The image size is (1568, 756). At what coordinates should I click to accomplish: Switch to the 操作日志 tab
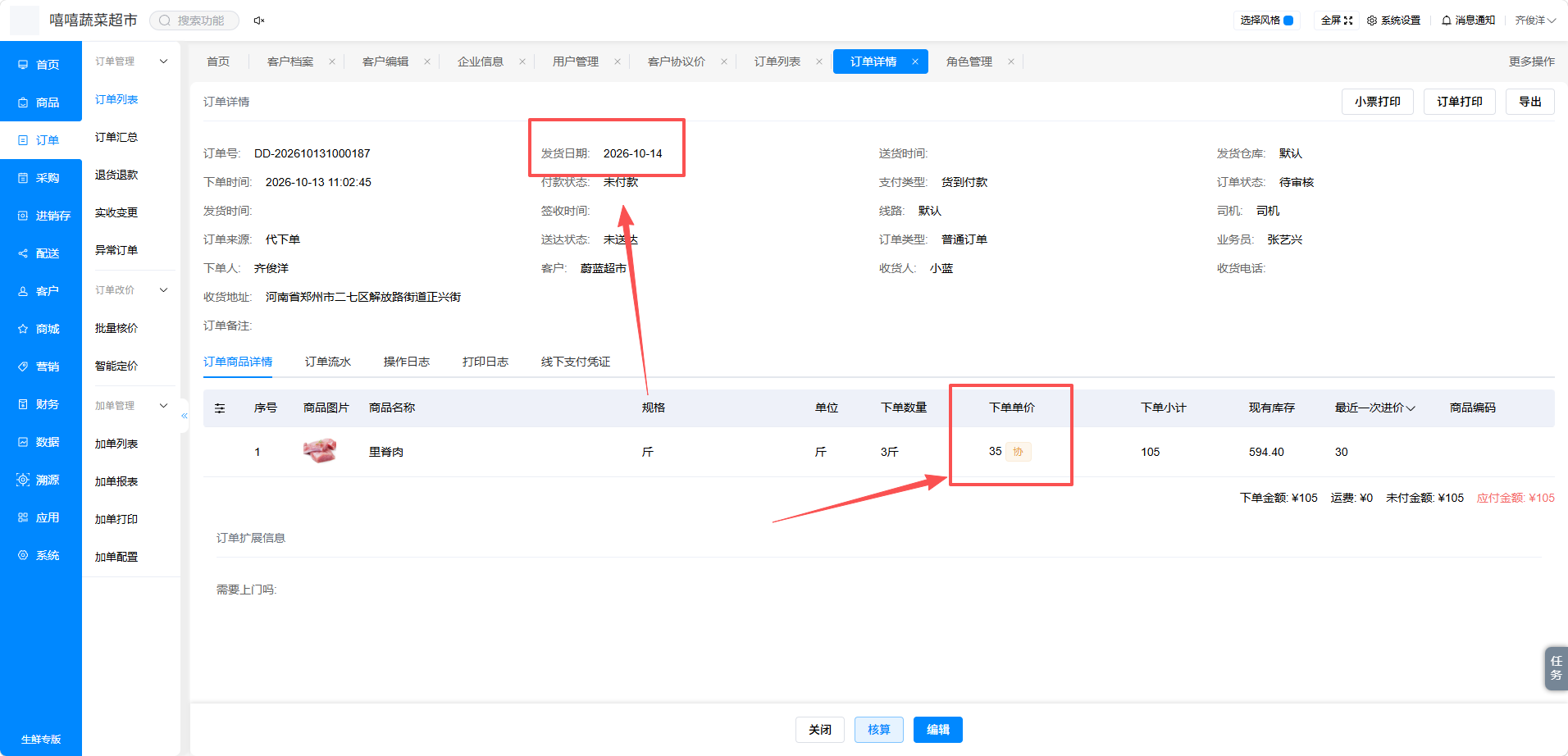[x=407, y=362]
